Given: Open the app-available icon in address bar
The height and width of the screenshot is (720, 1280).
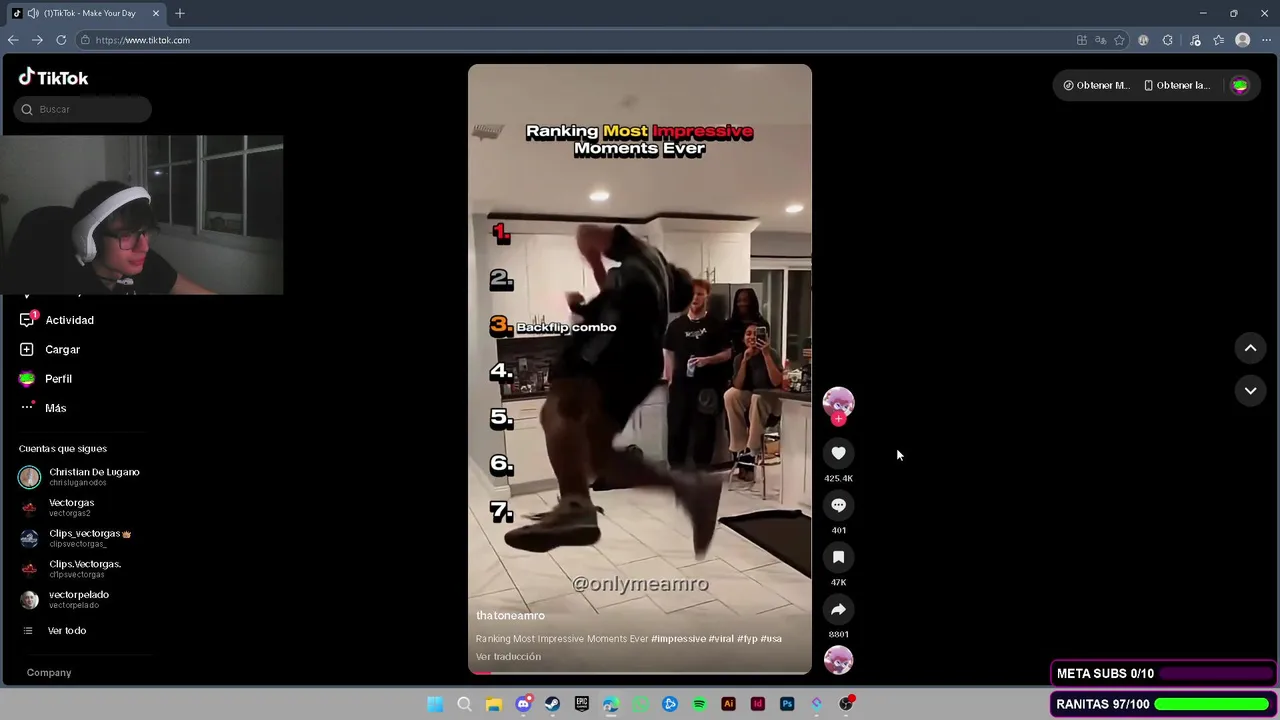Looking at the screenshot, I should [x=1081, y=40].
